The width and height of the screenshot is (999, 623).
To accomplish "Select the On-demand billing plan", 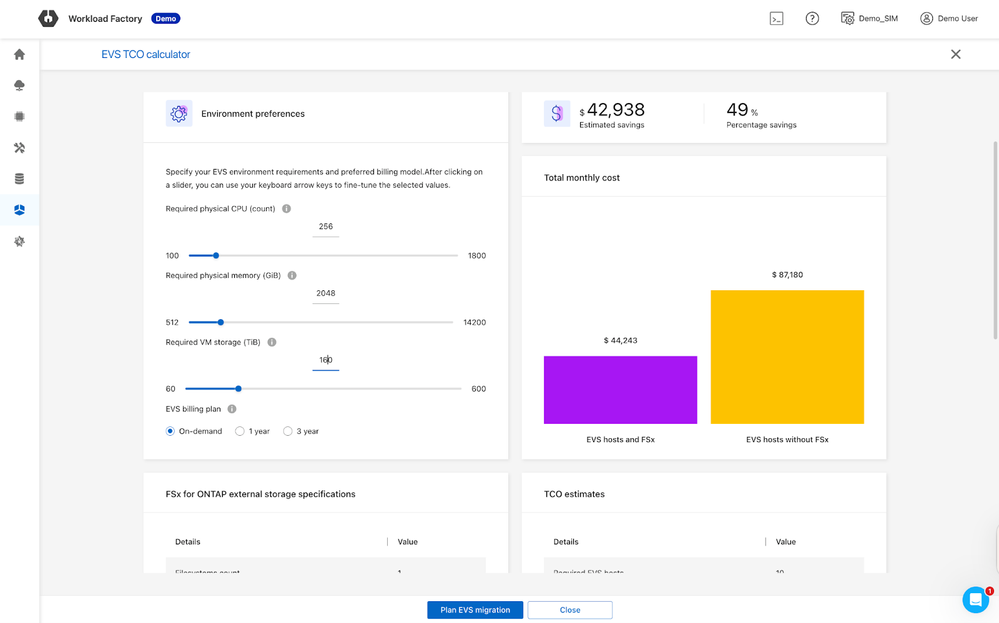I will click(x=171, y=431).
